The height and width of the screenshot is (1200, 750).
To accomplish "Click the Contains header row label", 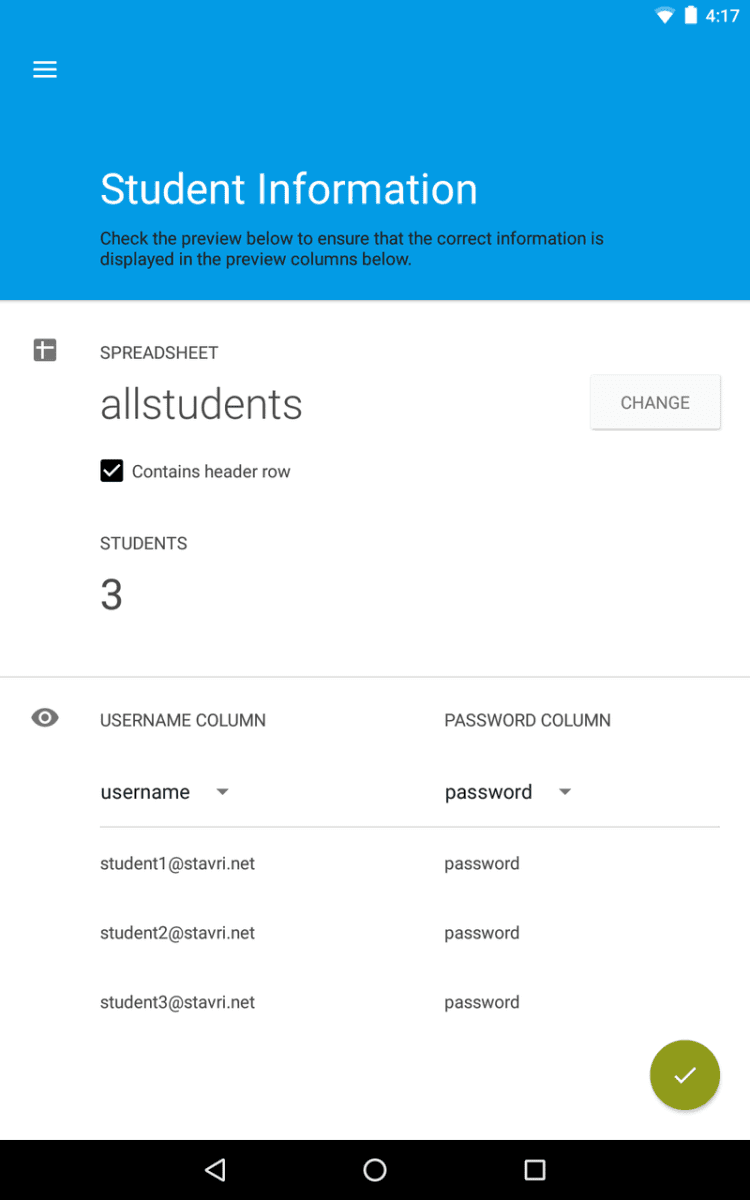I will 211,471.
